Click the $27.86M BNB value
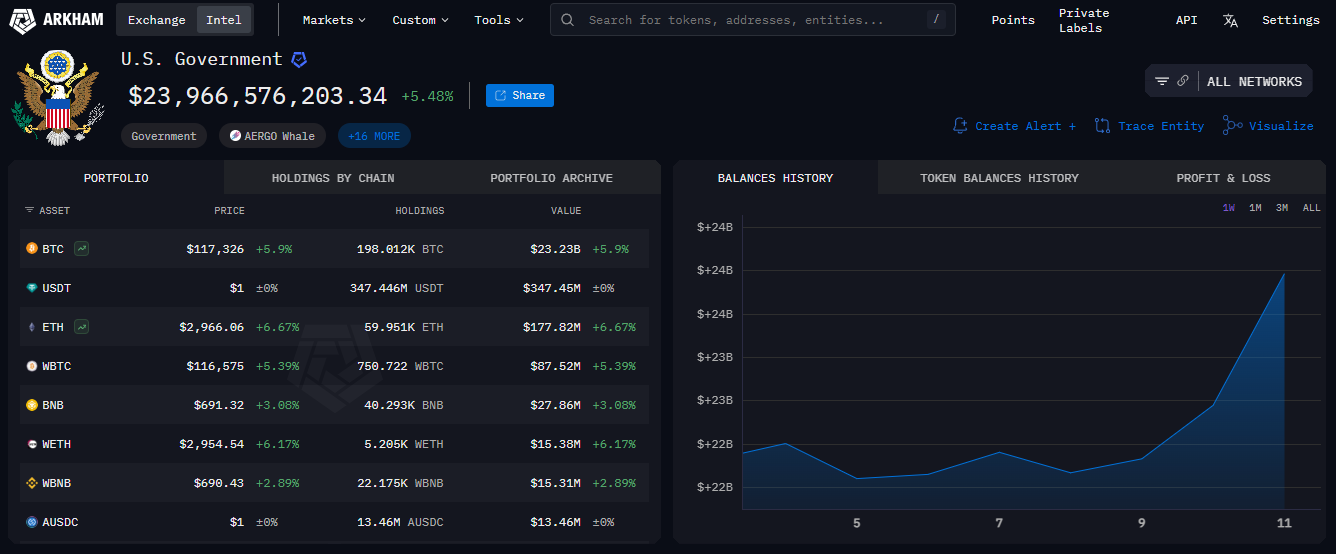The width and height of the screenshot is (1336, 554). [553, 405]
